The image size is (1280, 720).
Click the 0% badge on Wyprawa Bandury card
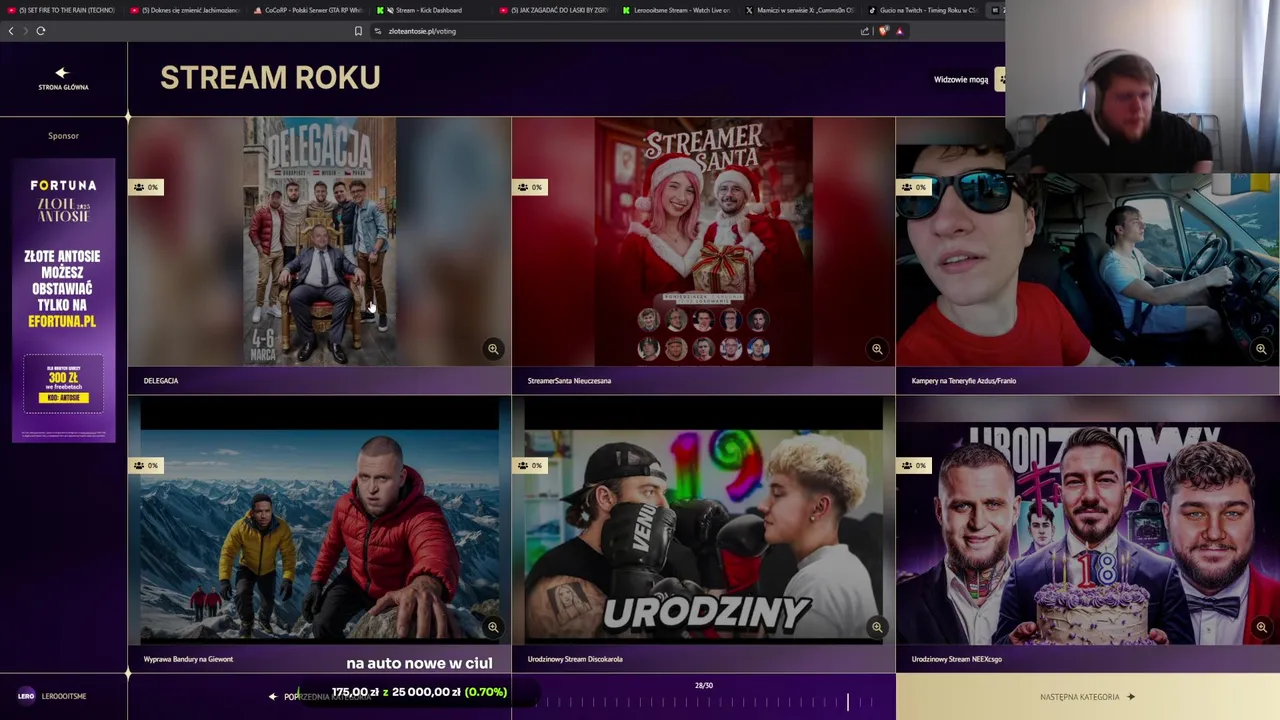point(146,465)
